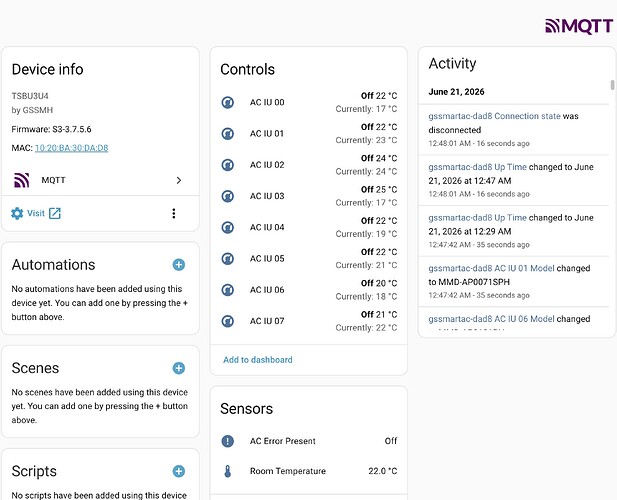The height and width of the screenshot is (500, 617).
Task: Open the AC IU 01 entity label
Action: (x=267, y=134)
